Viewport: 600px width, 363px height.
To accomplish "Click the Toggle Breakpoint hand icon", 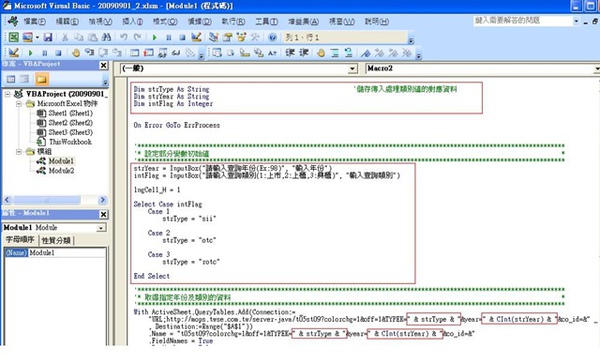I will pyautogui.click(x=76, y=53).
